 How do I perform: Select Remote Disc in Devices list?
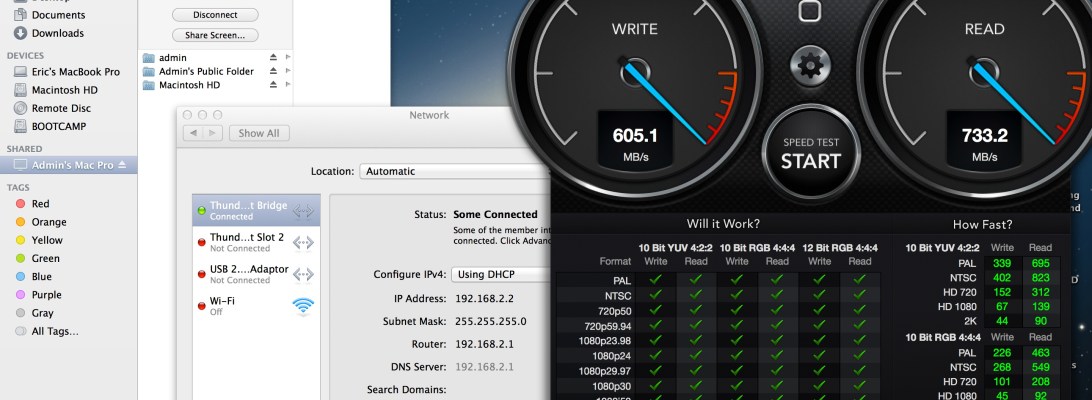click(61, 108)
